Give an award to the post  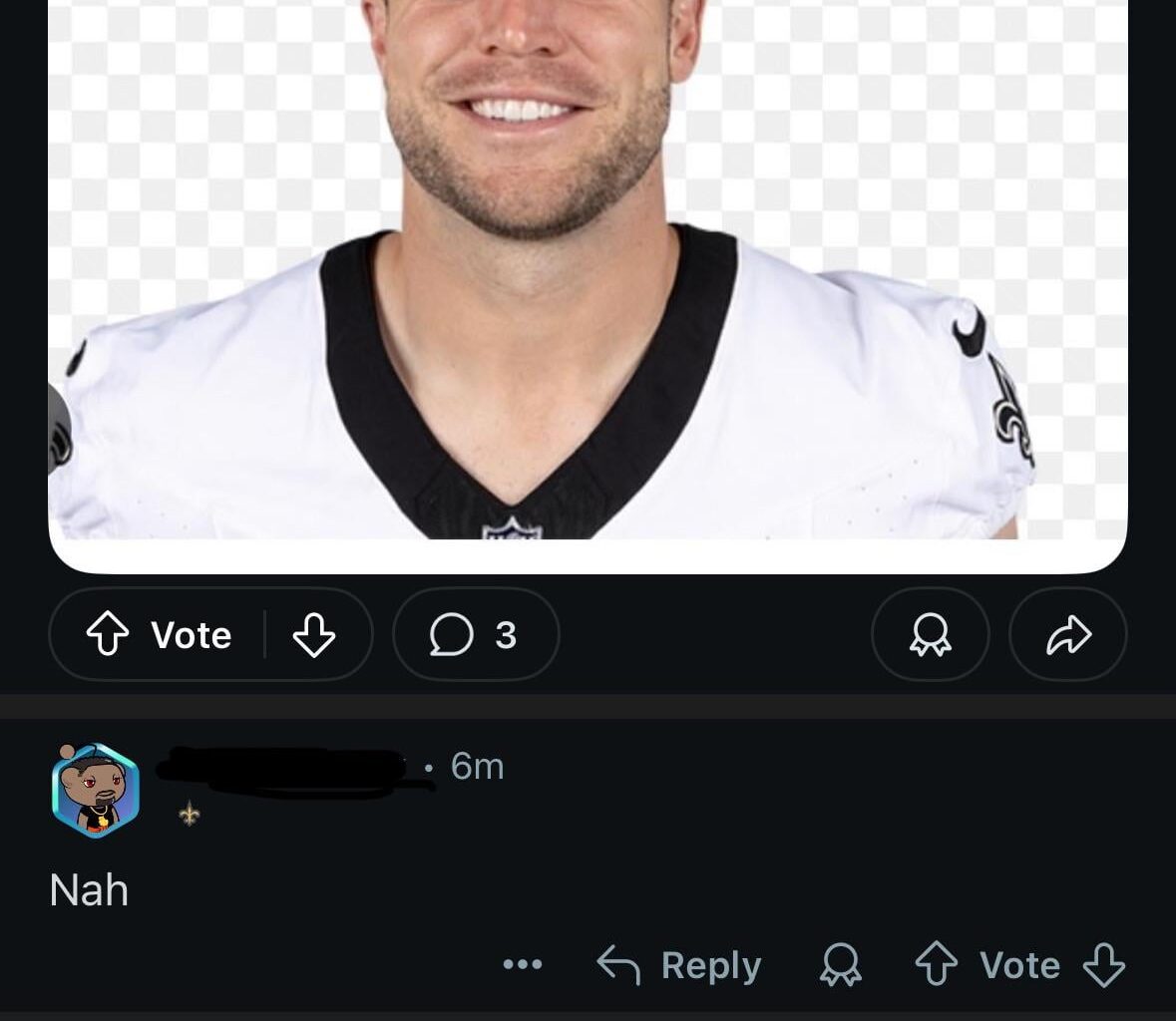[x=930, y=634]
